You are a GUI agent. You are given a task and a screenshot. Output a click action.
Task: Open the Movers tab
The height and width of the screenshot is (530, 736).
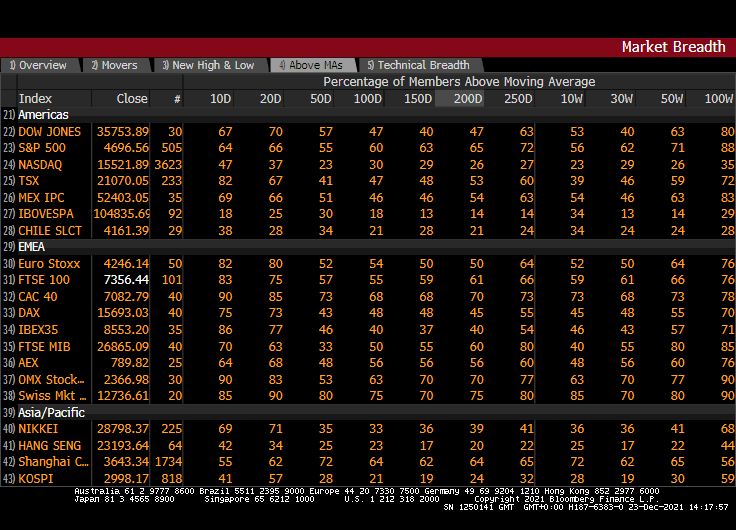click(x=114, y=65)
